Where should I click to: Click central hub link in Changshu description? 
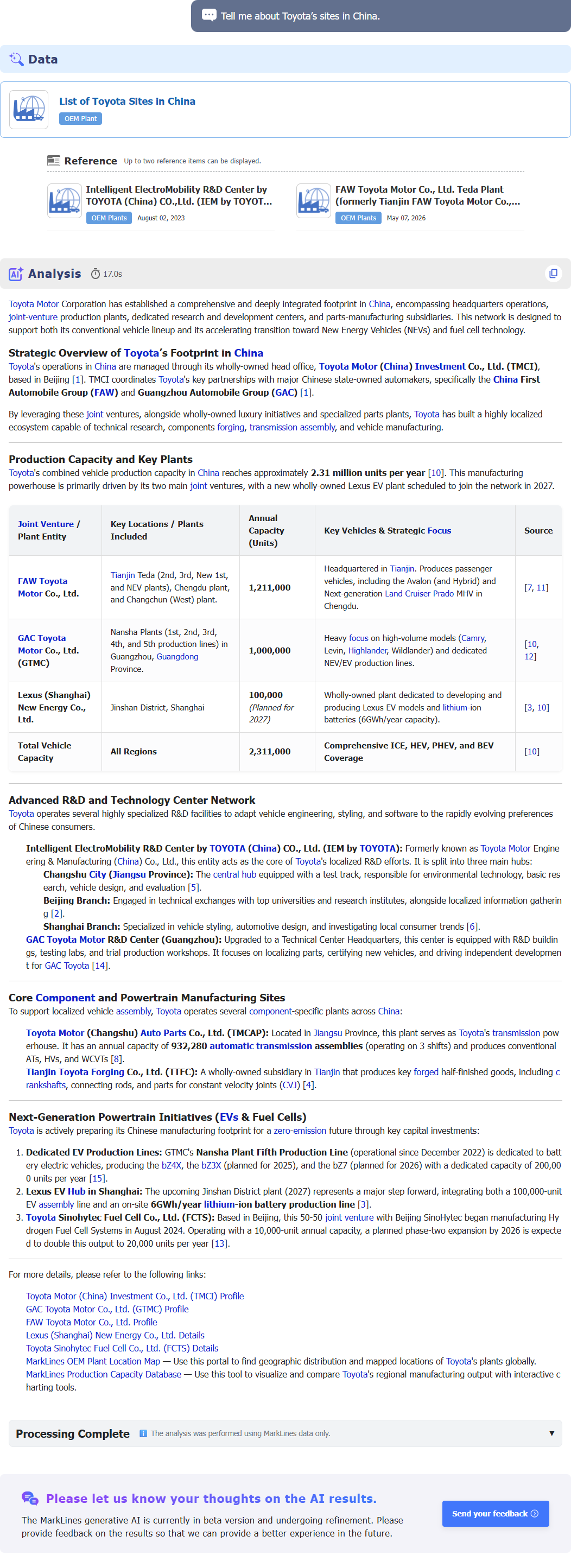pos(234,874)
